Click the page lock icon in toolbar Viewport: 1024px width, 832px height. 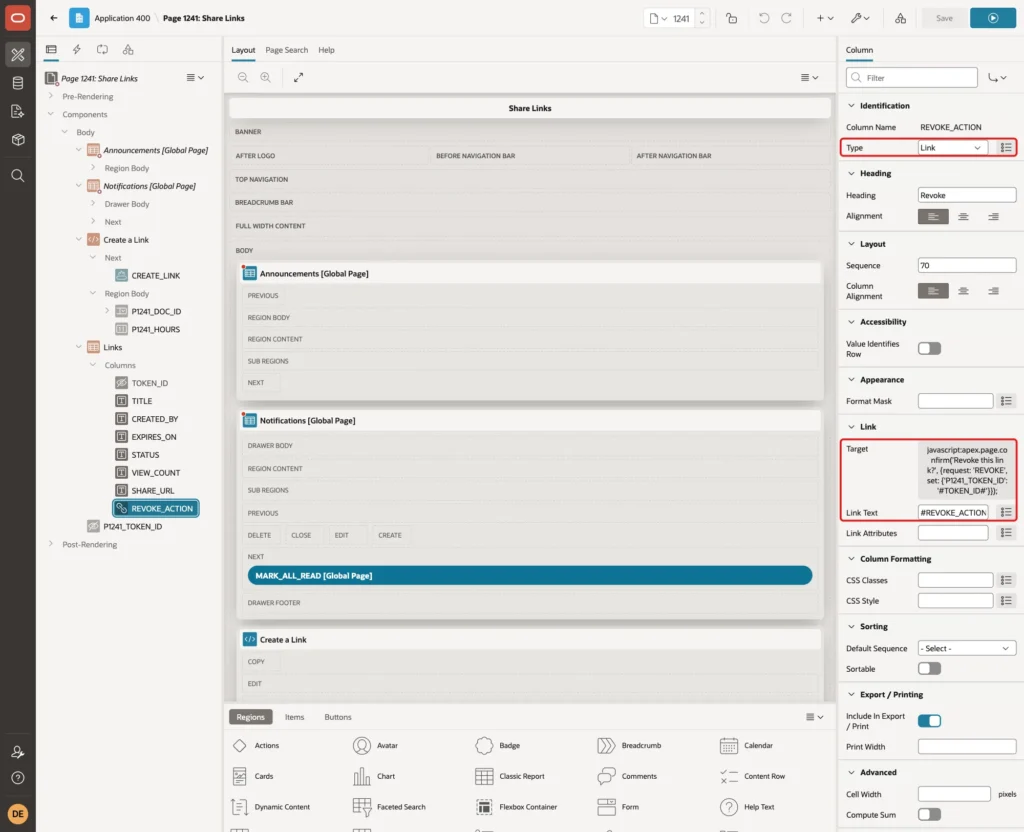point(731,18)
